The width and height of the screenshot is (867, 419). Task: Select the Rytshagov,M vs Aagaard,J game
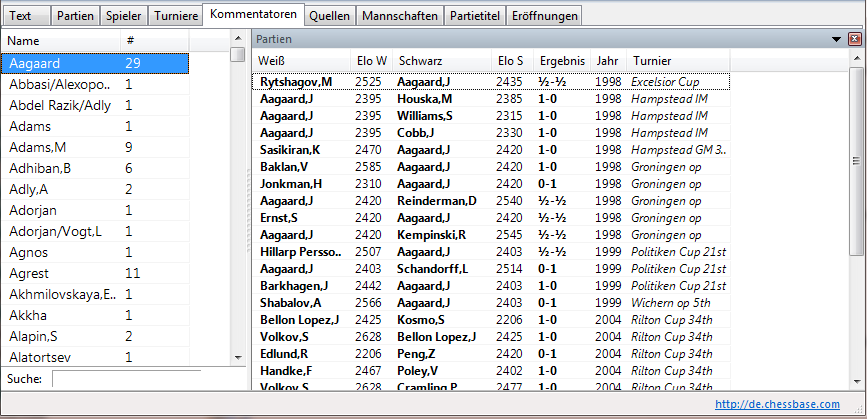(x=491, y=82)
